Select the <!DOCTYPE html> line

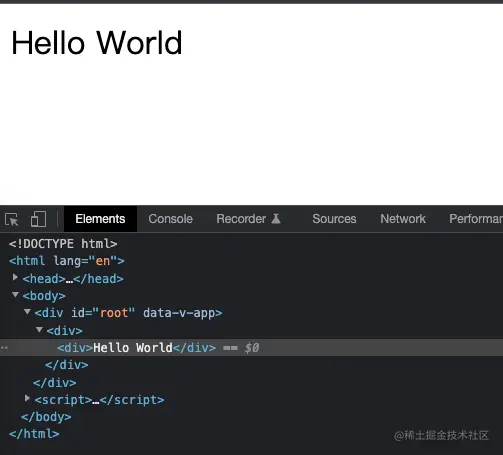click(63, 244)
